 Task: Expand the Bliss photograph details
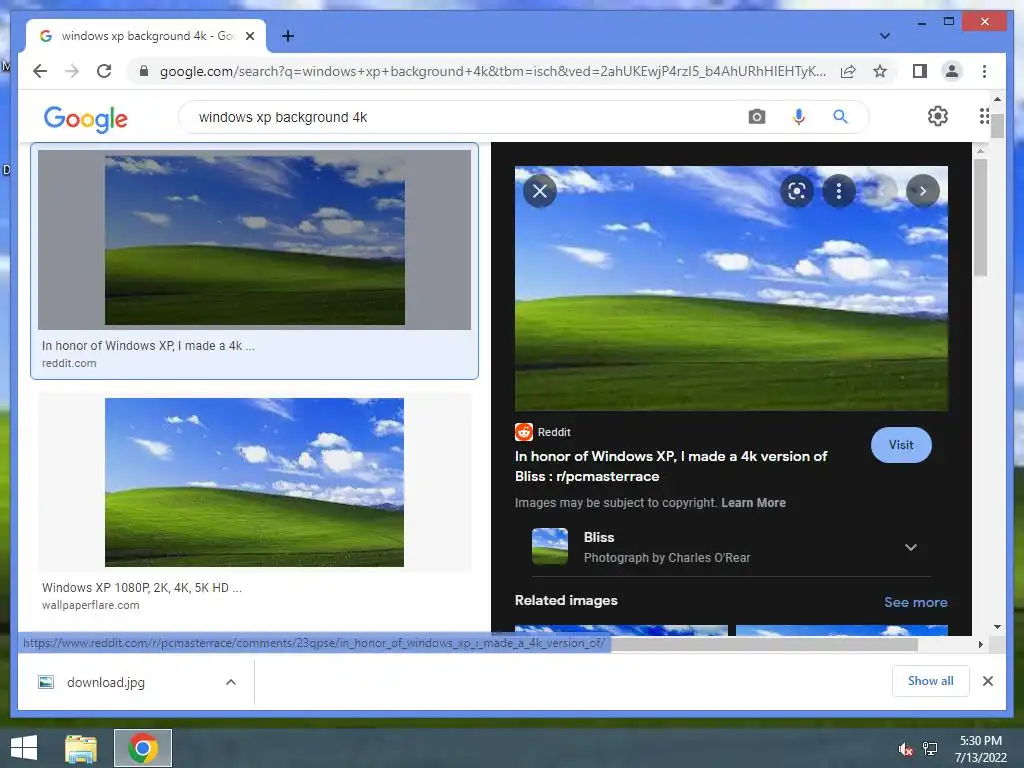click(910, 547)
